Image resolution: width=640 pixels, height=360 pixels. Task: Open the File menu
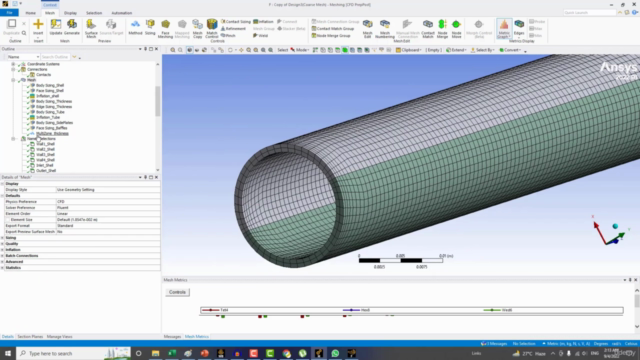(x=9, y=13)
